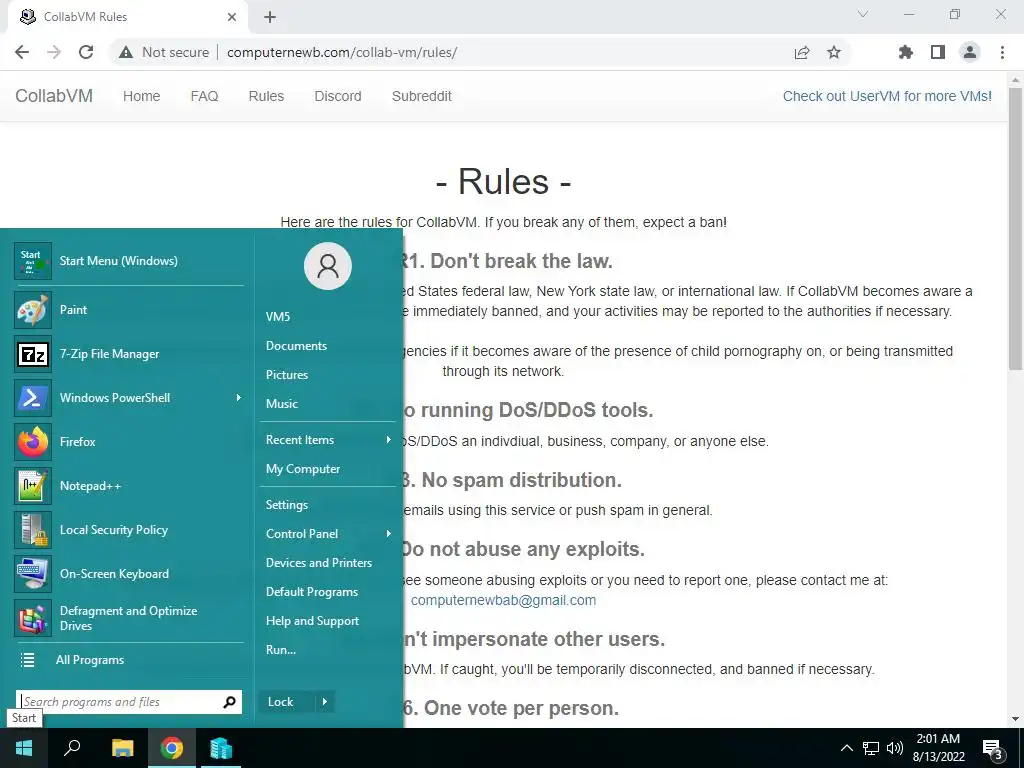Click the volume speaker tray icon
Image resolution: width=1024 pixels, height=768 pixels.
coord(895,748)
